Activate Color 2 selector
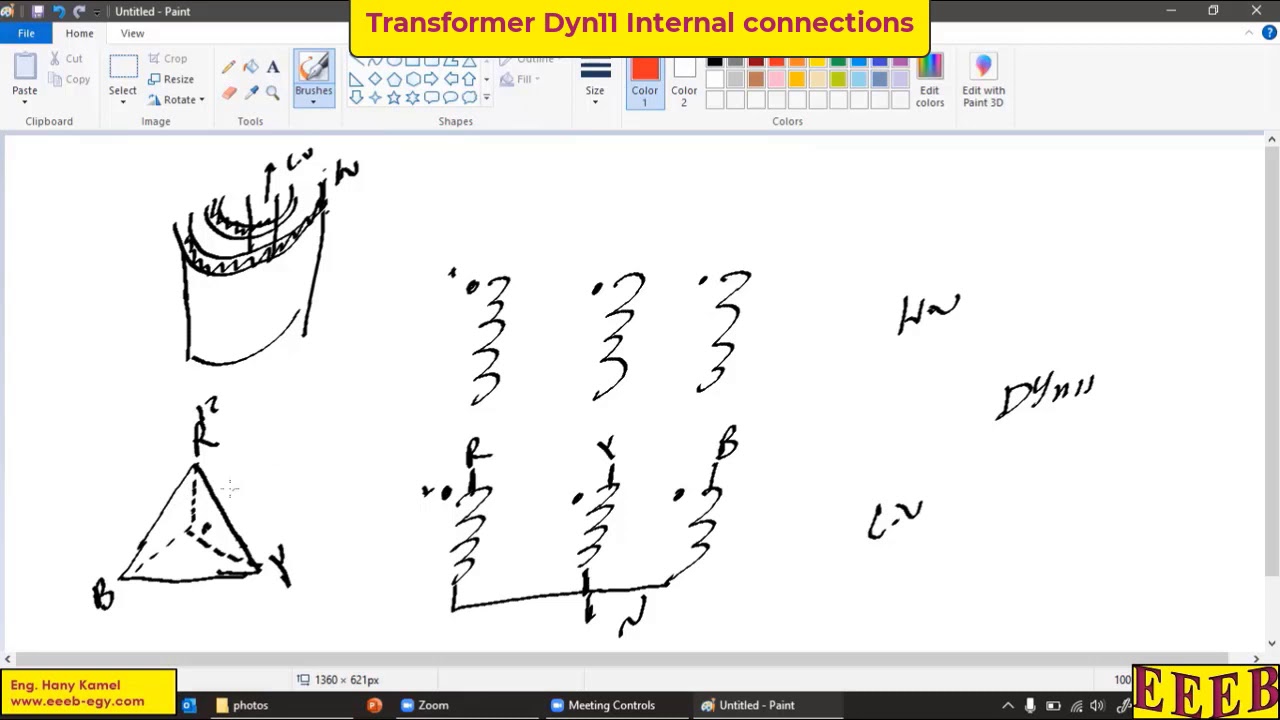This screenshot has width=1280, height=720. tap(684, 82)
